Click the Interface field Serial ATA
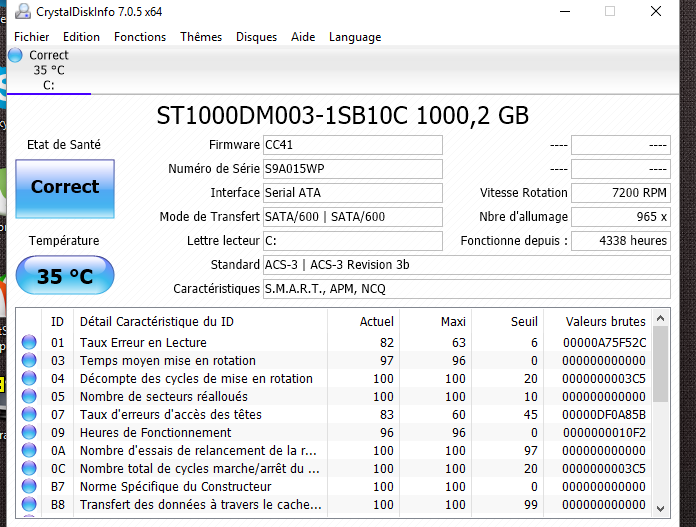This screenshot has width=696, height=527. coord(353,193)
